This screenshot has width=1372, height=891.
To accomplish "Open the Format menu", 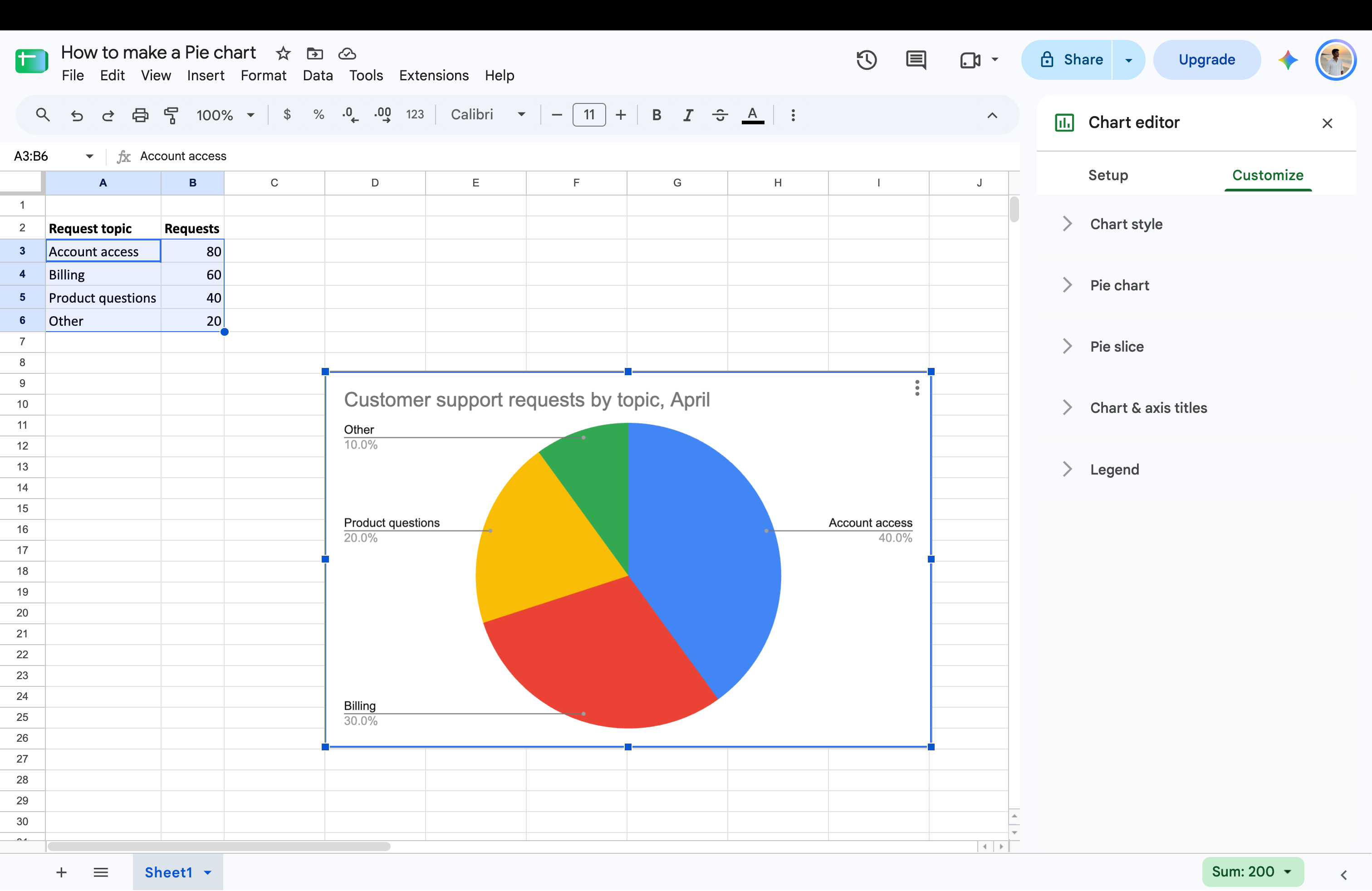I will [263, 75].
